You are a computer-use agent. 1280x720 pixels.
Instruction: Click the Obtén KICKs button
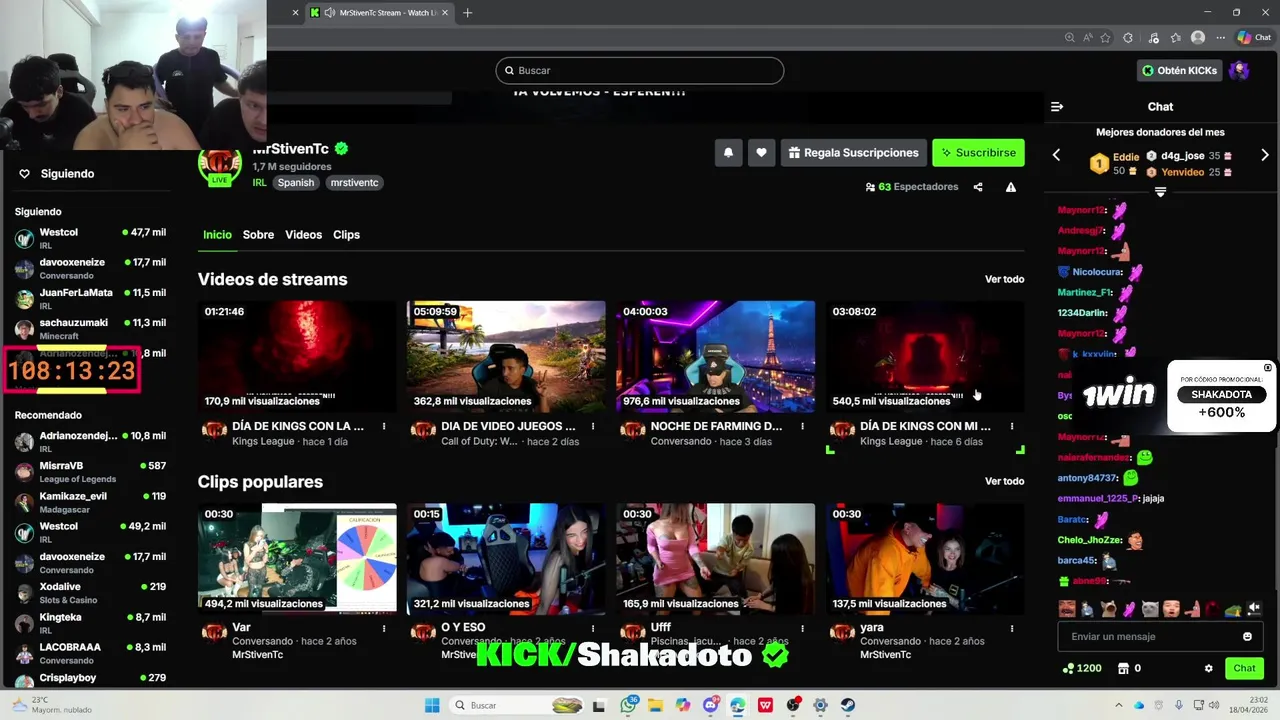click(1180, 71)
